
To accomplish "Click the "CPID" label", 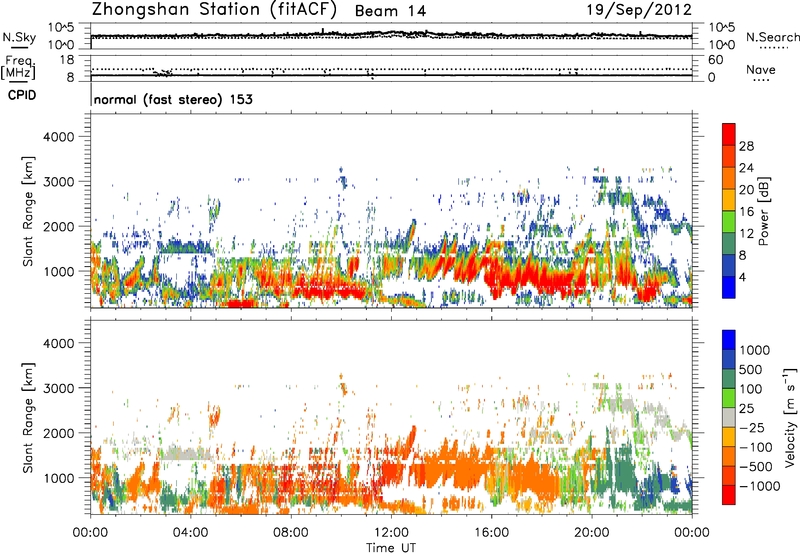I will pos(22,95).
